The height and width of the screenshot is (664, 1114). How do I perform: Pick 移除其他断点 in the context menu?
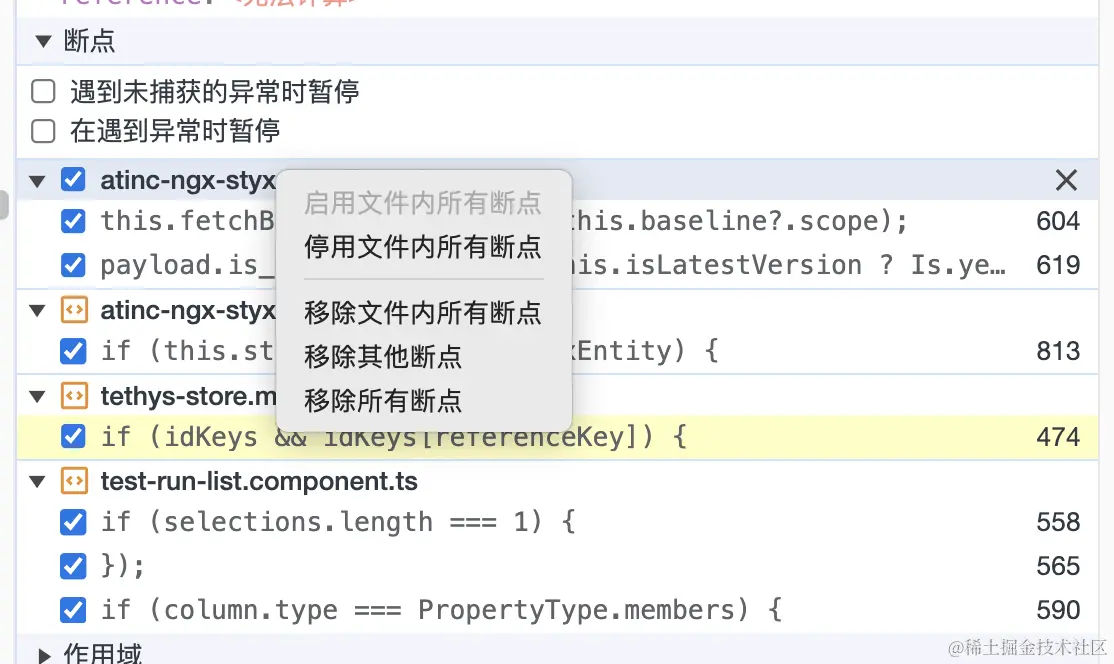click(x=383, y=356)
